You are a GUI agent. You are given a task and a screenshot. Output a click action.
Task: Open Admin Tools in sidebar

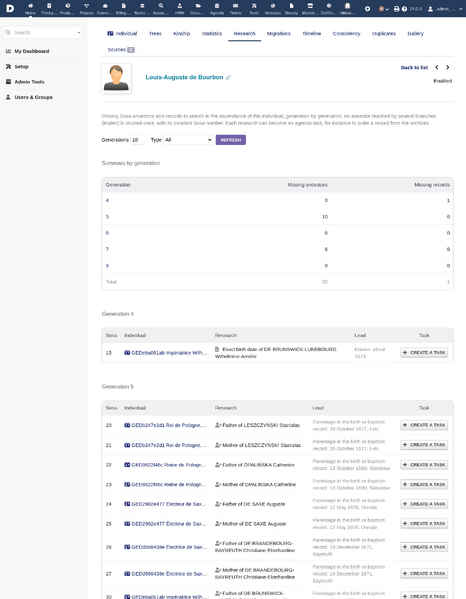click(29, 82)
